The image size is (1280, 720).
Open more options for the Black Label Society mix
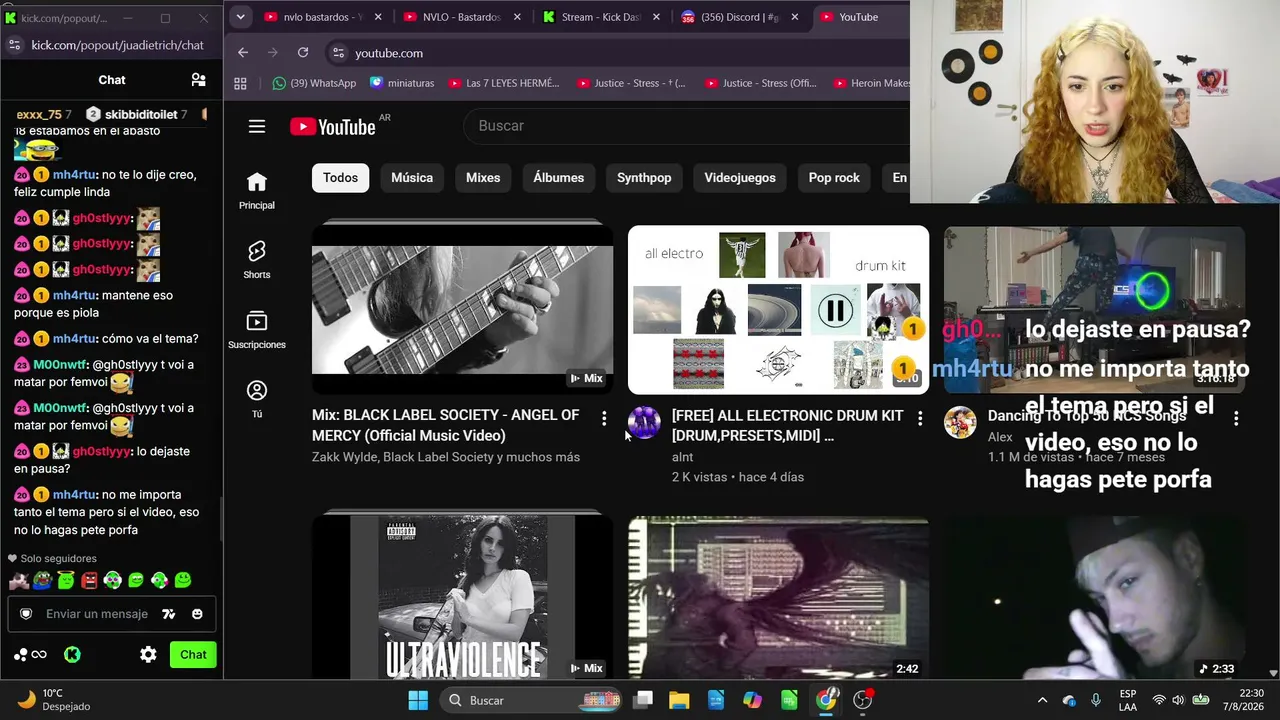604,418
